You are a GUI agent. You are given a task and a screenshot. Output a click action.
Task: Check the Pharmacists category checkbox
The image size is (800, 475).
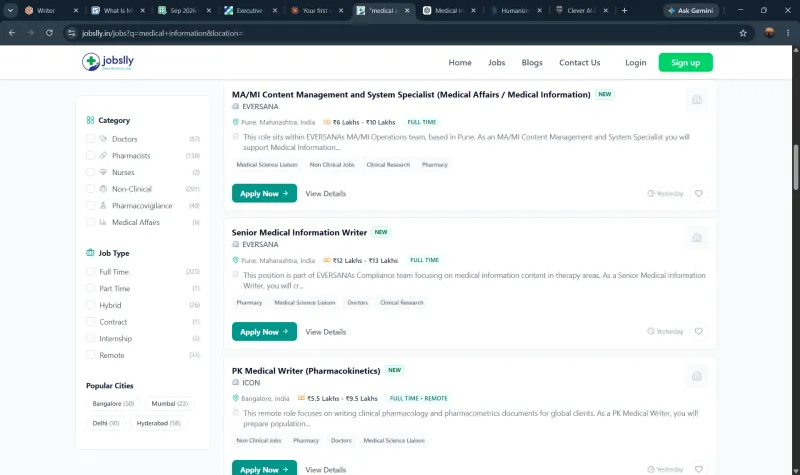tap(90, 156)
